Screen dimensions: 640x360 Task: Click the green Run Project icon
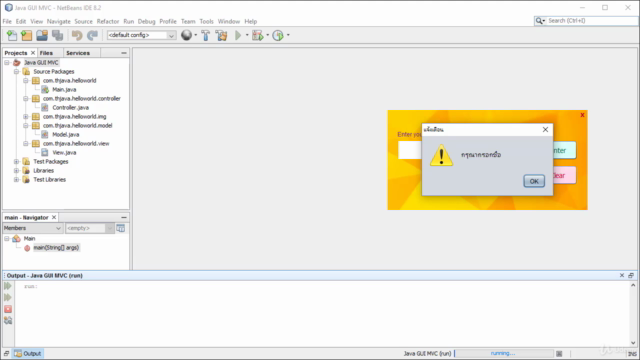pyautogui.click(x=238, y=36)
